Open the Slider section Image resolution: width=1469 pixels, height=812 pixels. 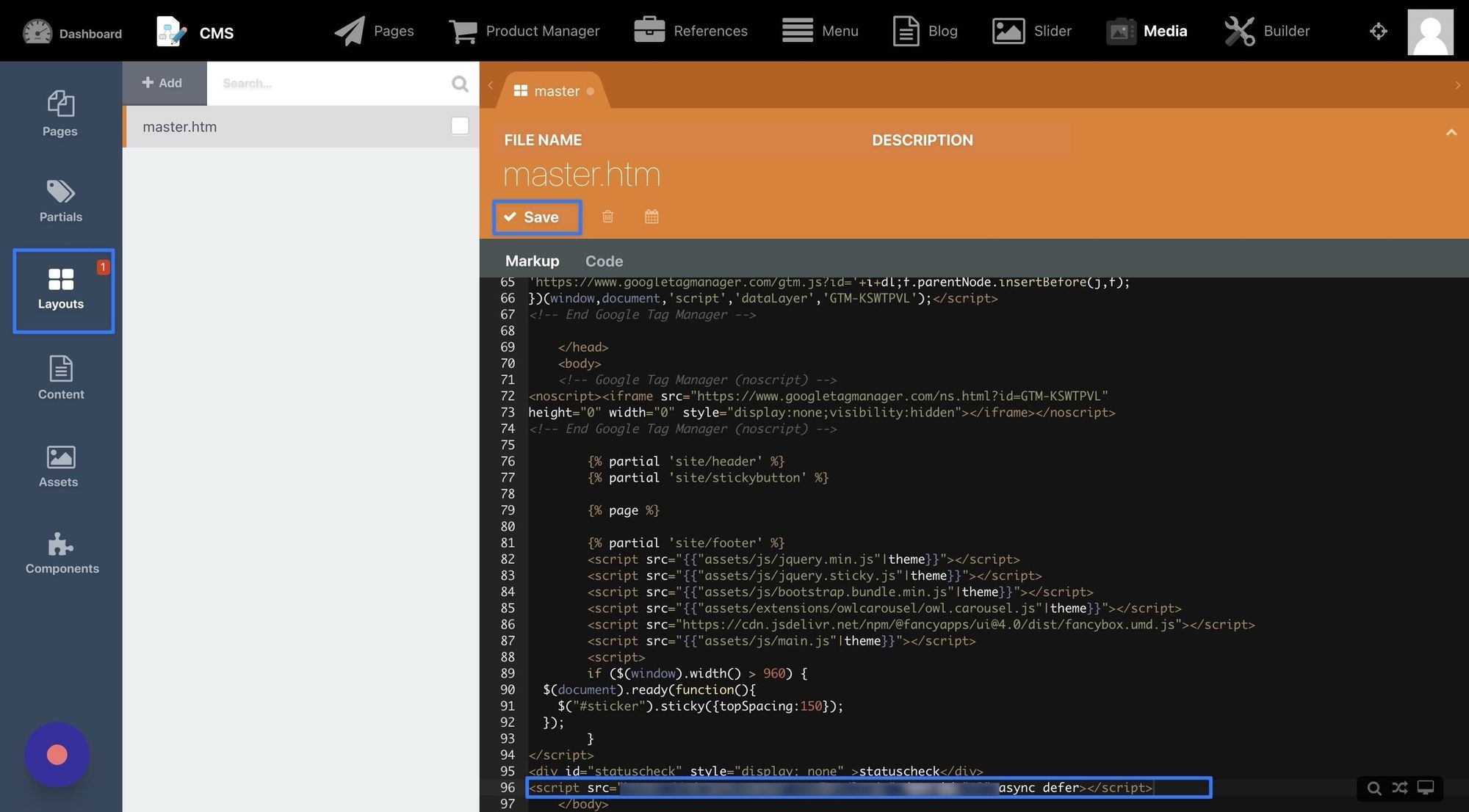[1031, 31]
